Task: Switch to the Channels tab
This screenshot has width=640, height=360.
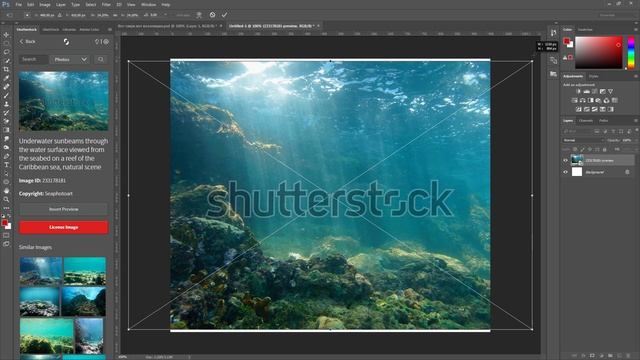Action: (586, 121)
